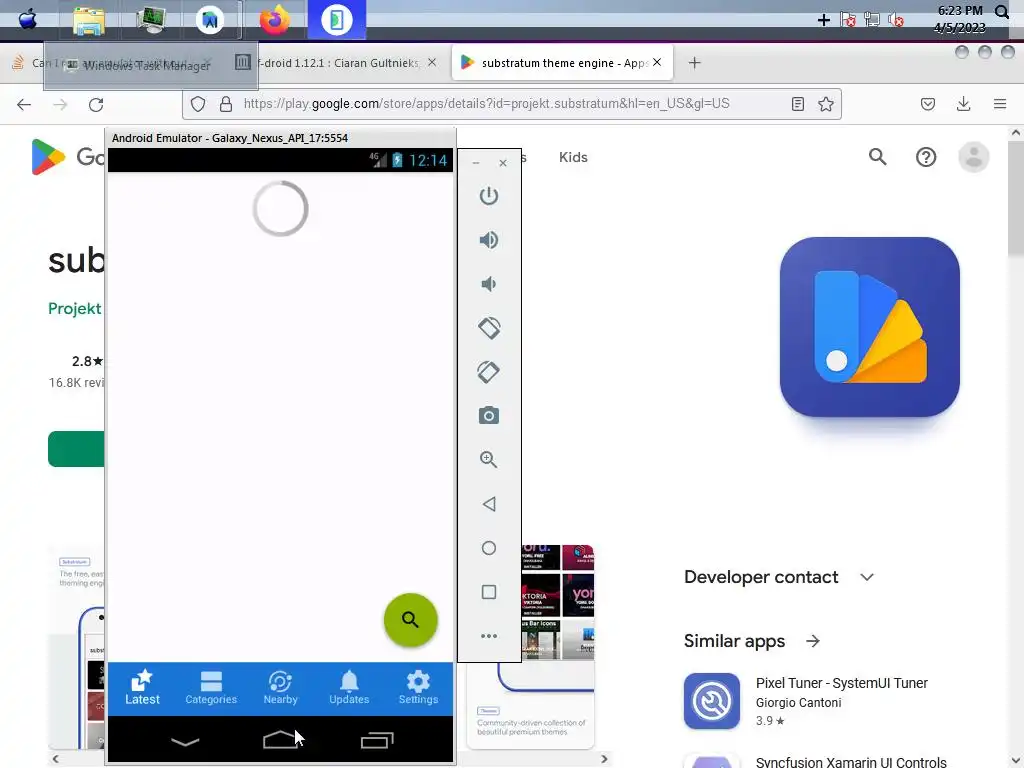
Task: Open emulator extended controls (three dots)
Action: [488, 636]
